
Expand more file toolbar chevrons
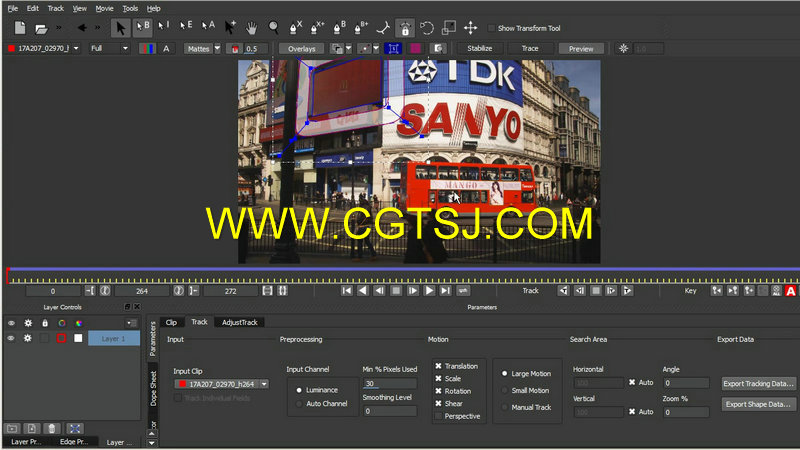click(x=59, y=28)
